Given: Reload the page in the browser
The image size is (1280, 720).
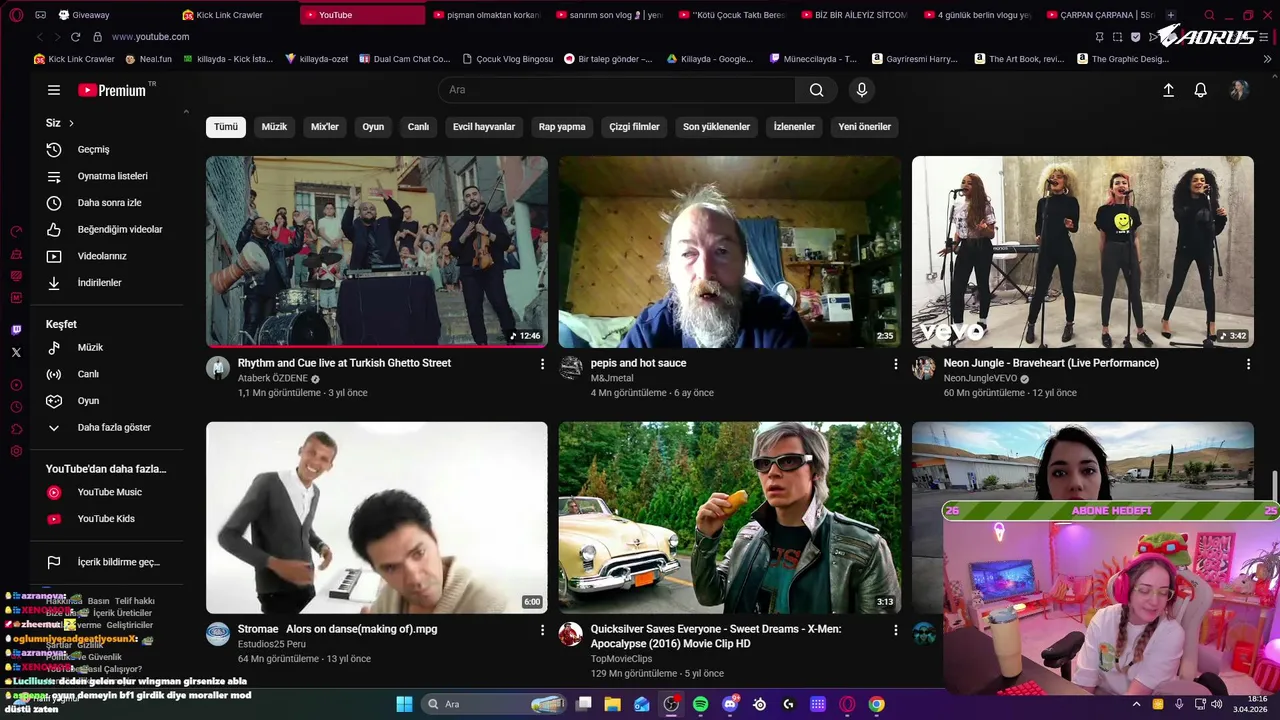Looking at the screenshot, I should [x=75, y=37].
